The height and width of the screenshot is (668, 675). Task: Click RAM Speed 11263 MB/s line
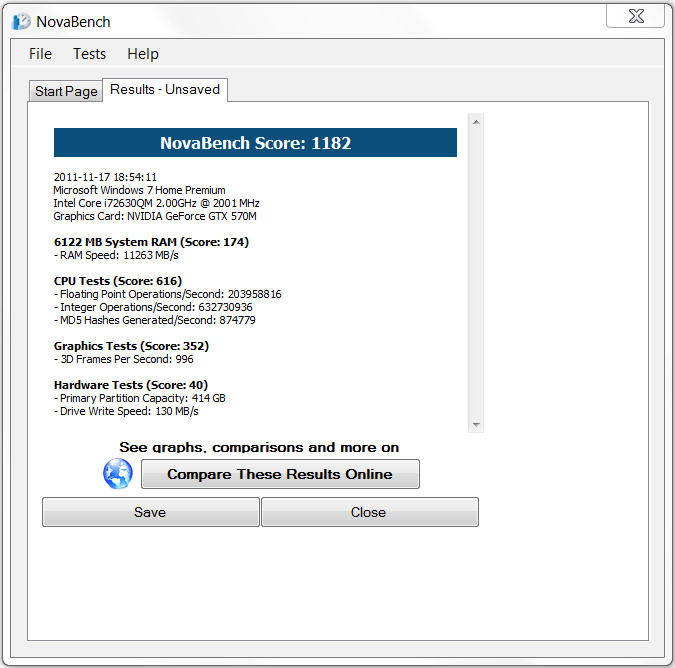(x=116, y=255)
